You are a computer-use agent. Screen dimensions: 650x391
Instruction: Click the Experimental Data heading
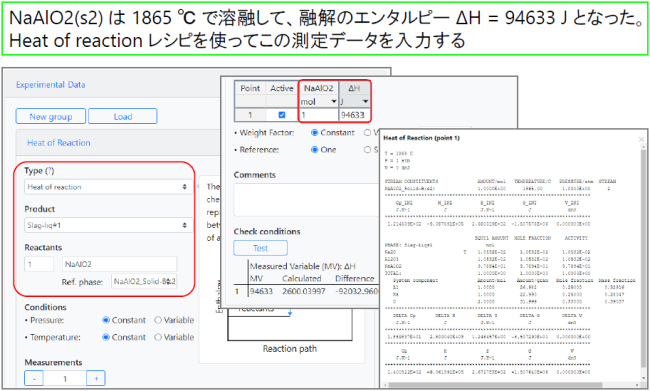pos(51,85)
